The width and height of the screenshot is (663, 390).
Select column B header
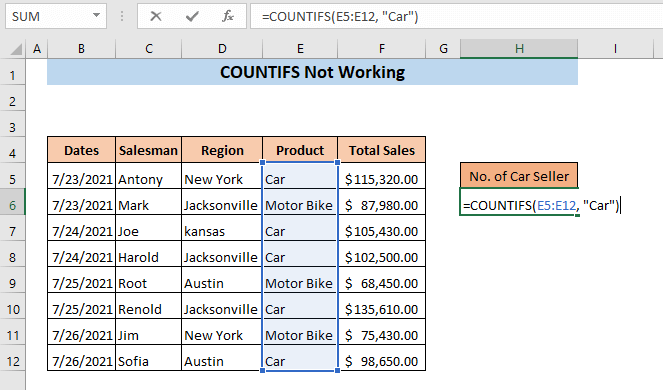pos(81,49)
